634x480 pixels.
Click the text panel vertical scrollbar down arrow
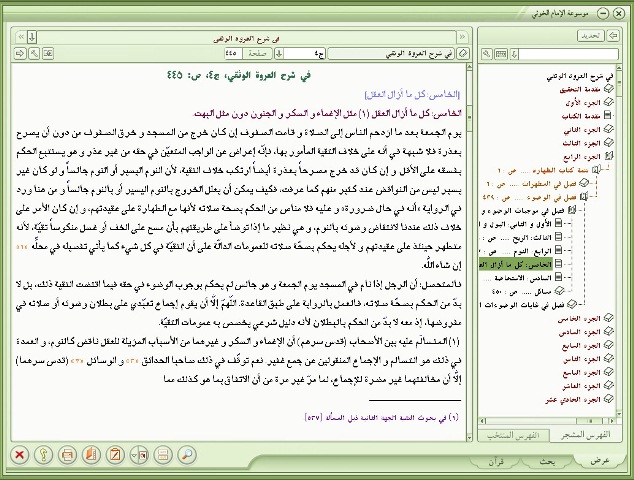click(x=469, y=437)
